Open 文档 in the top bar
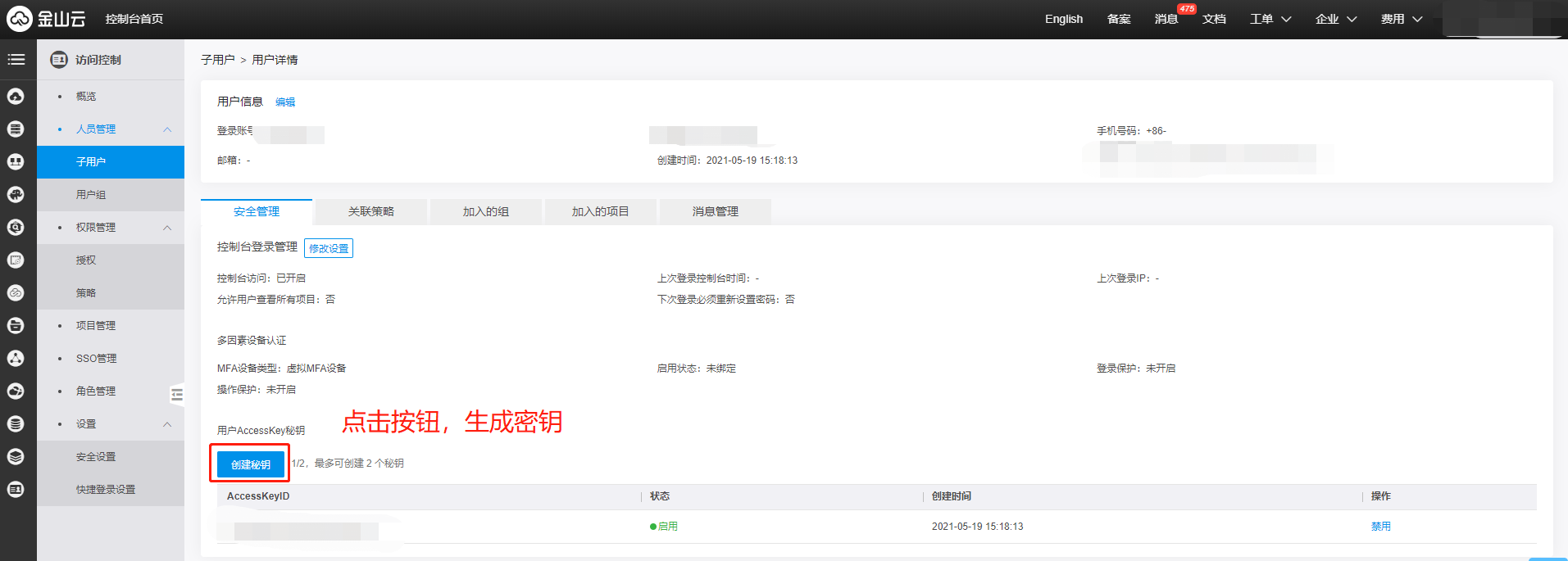The height and width of the screenshot is (561, 1568). [1214, 19]
